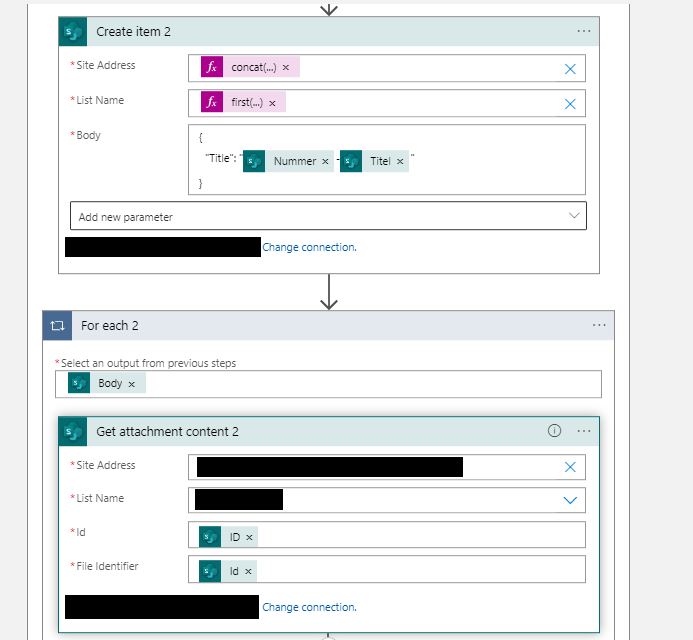
Task: Click the File Identifier input field
Action: click(x=387, y=569)
